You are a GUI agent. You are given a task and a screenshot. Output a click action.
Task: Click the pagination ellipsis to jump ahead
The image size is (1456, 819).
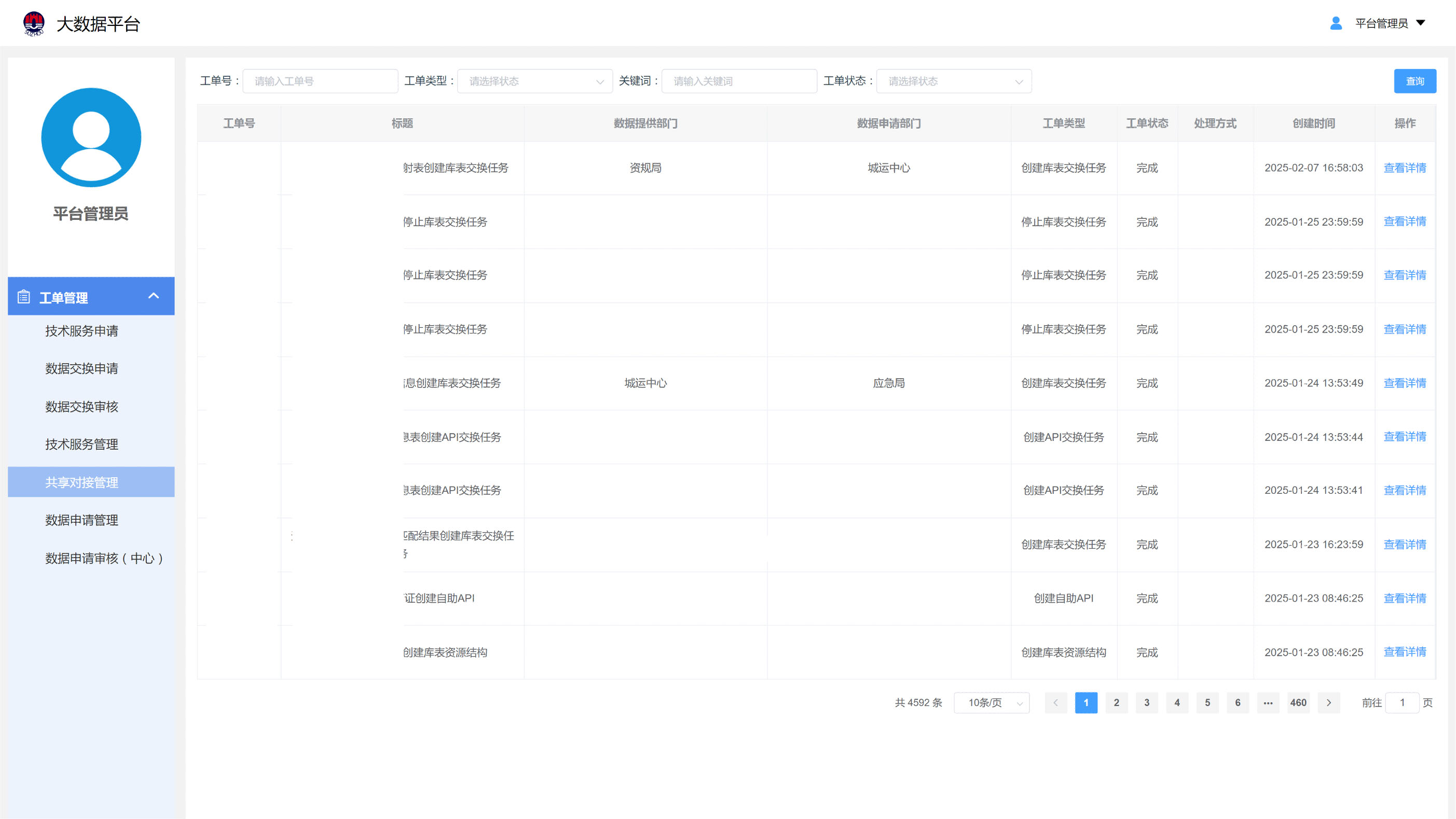click(x=1268, y=703)
